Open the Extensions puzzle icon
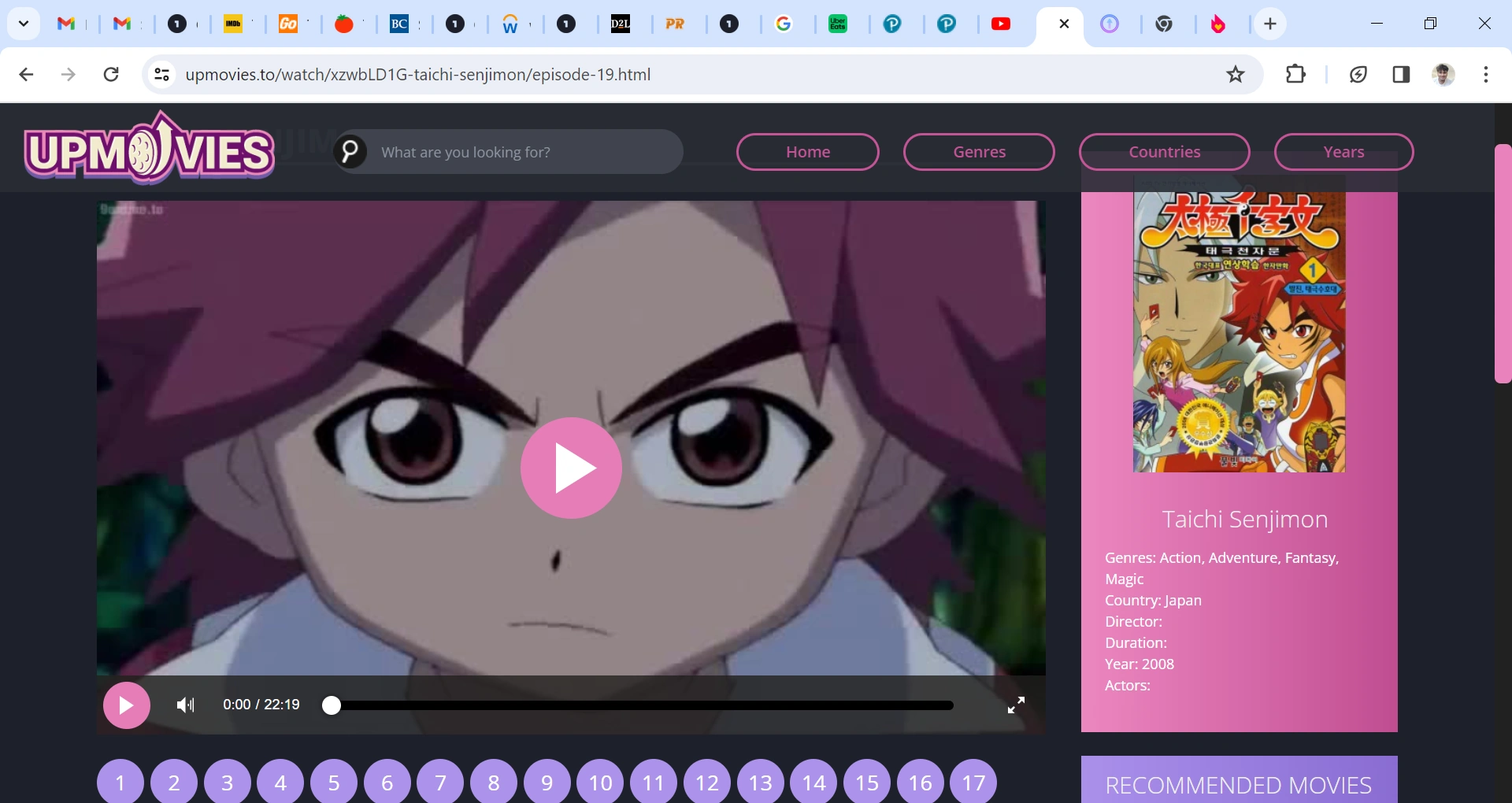Image resolution: width=1512 pixels, height=803 pixels. click(1295, 75)
